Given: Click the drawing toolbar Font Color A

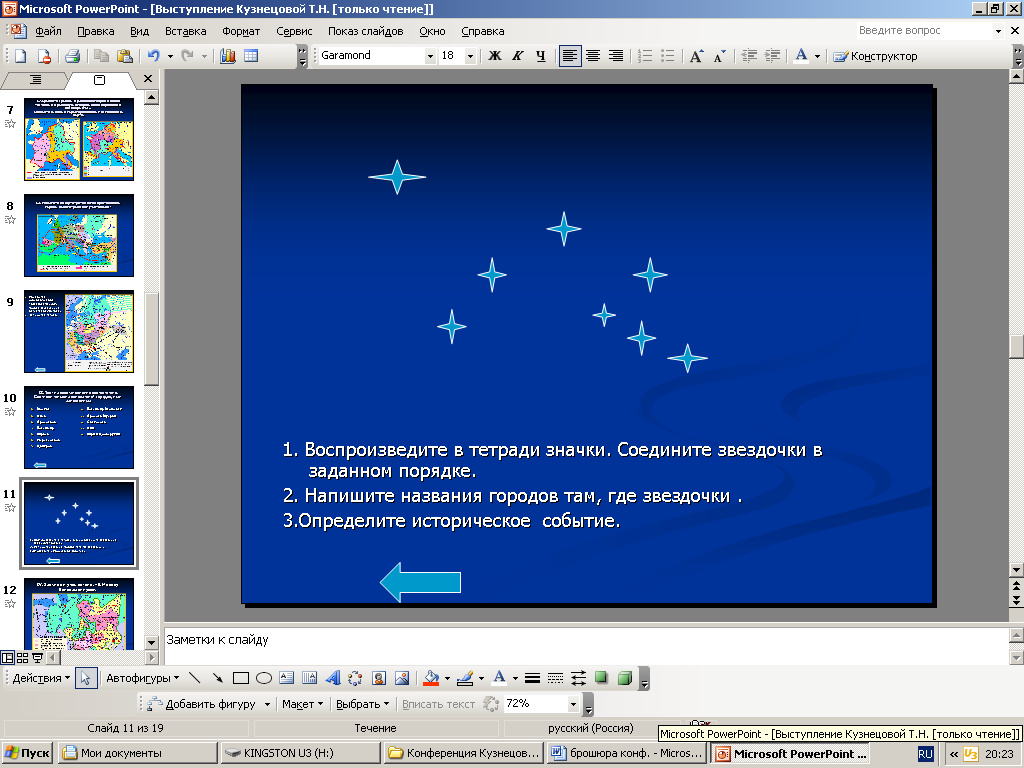Looking at the screenshot, I should click(500, 678).
